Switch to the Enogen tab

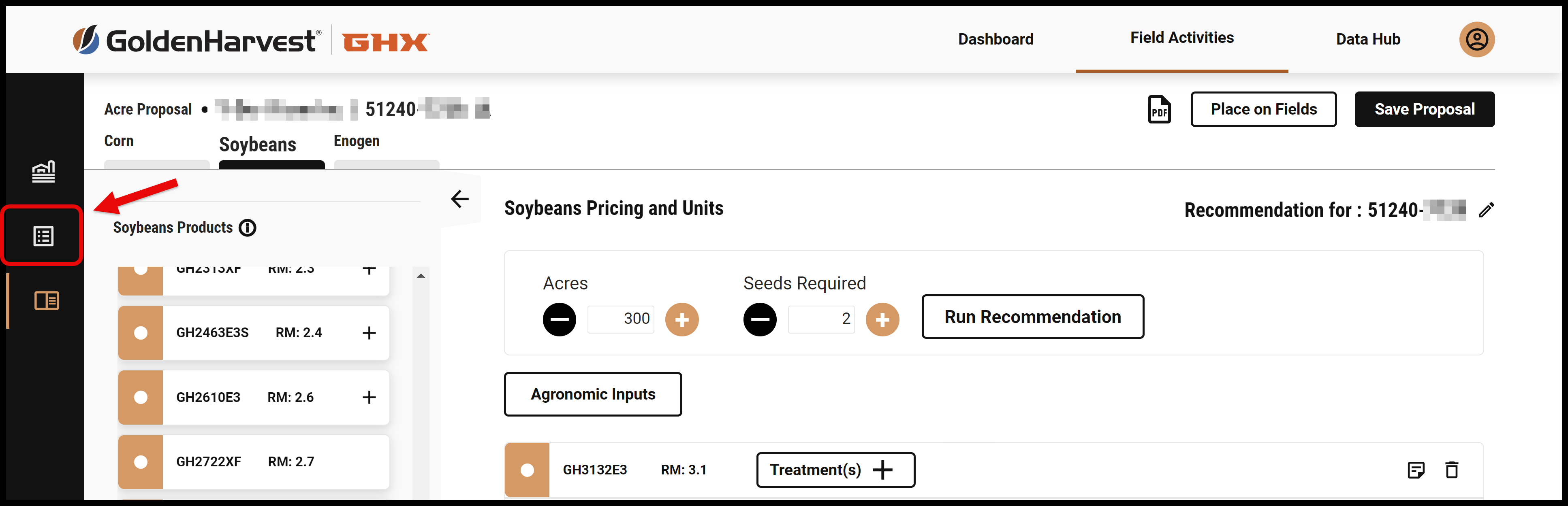356,141
